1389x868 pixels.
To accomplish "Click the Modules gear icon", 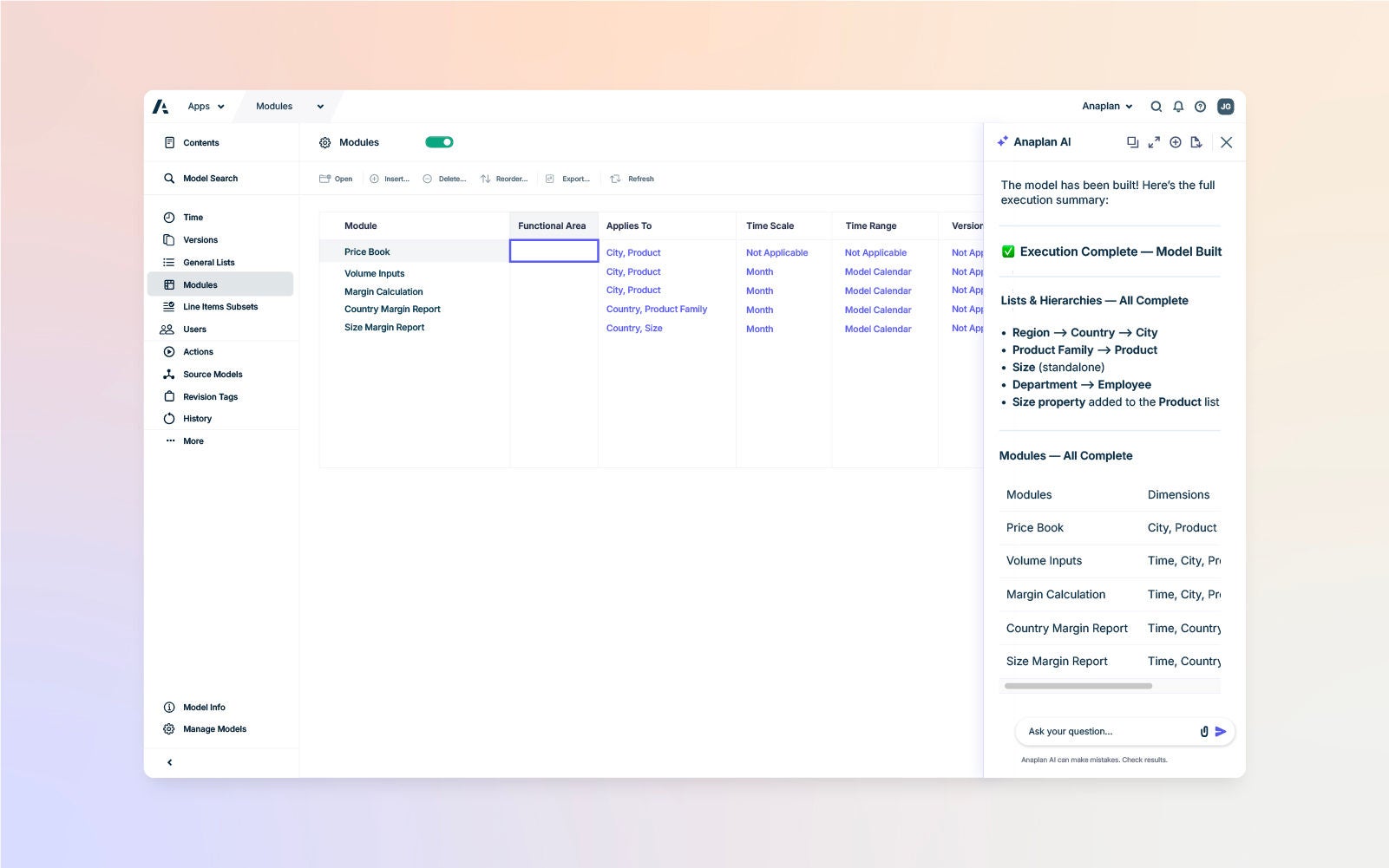I will 325,143.
